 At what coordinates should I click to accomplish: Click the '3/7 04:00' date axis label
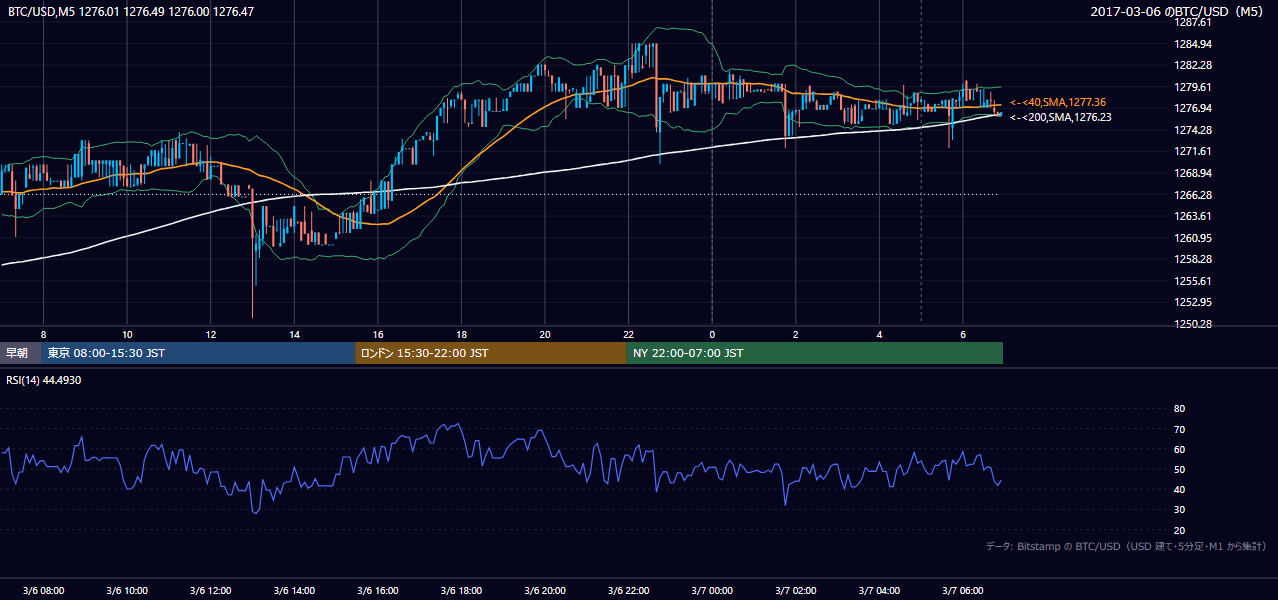pos(880,590)
